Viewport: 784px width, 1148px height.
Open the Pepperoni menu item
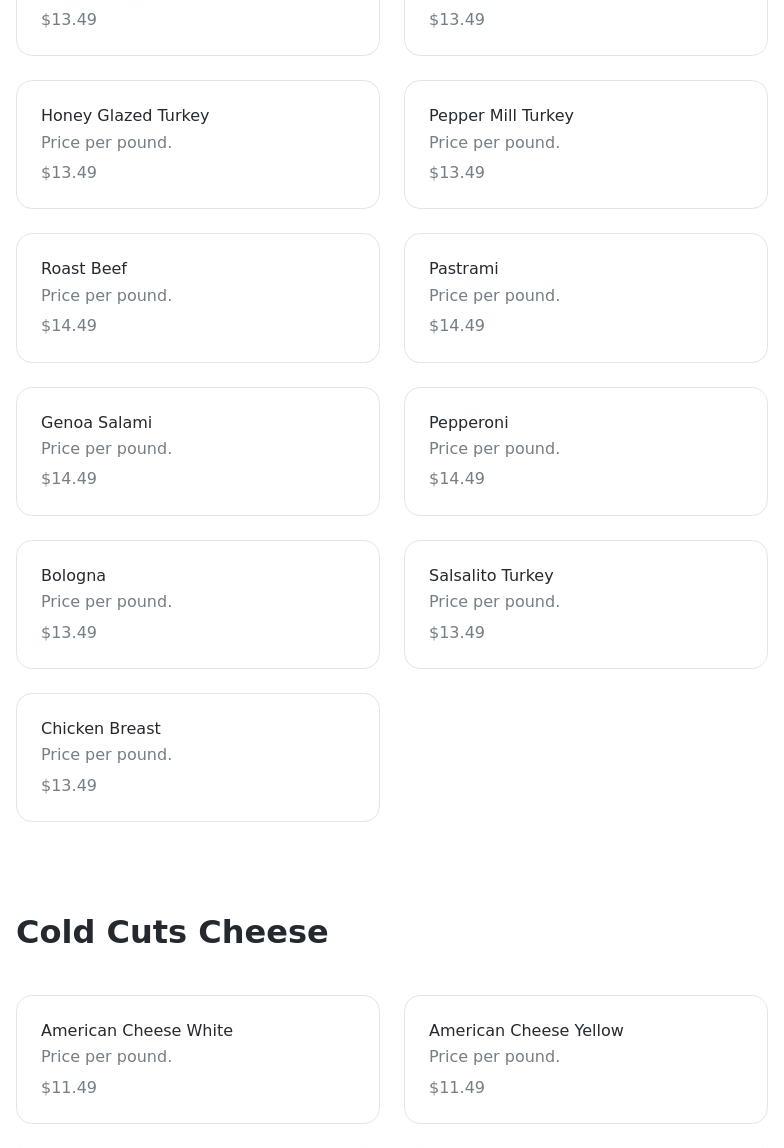585,451
